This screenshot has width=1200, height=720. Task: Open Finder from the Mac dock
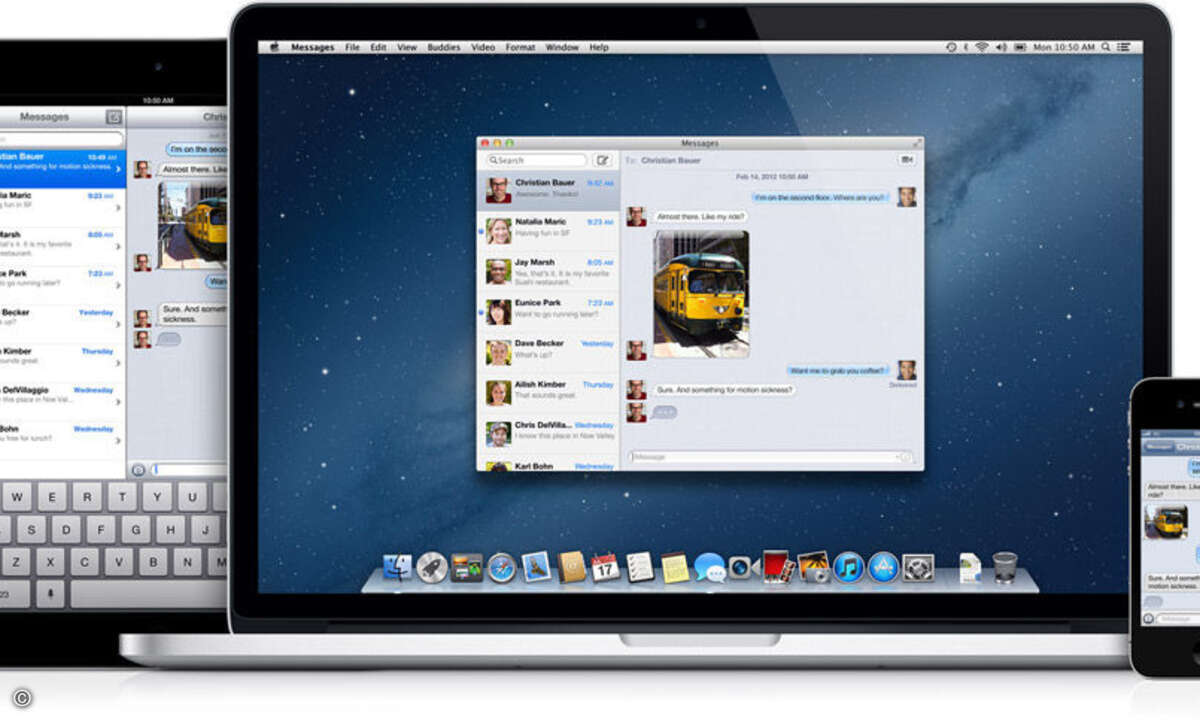(397, 567)
